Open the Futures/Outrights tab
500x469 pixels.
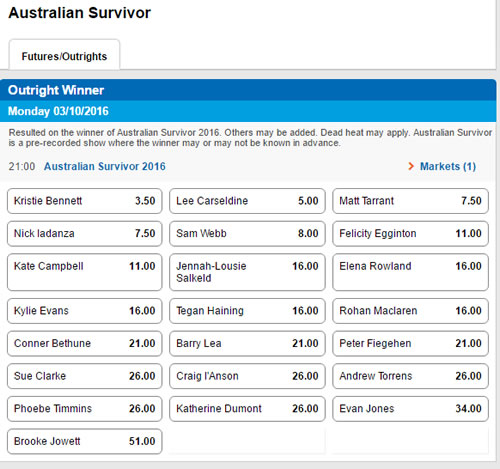(64, 55)
